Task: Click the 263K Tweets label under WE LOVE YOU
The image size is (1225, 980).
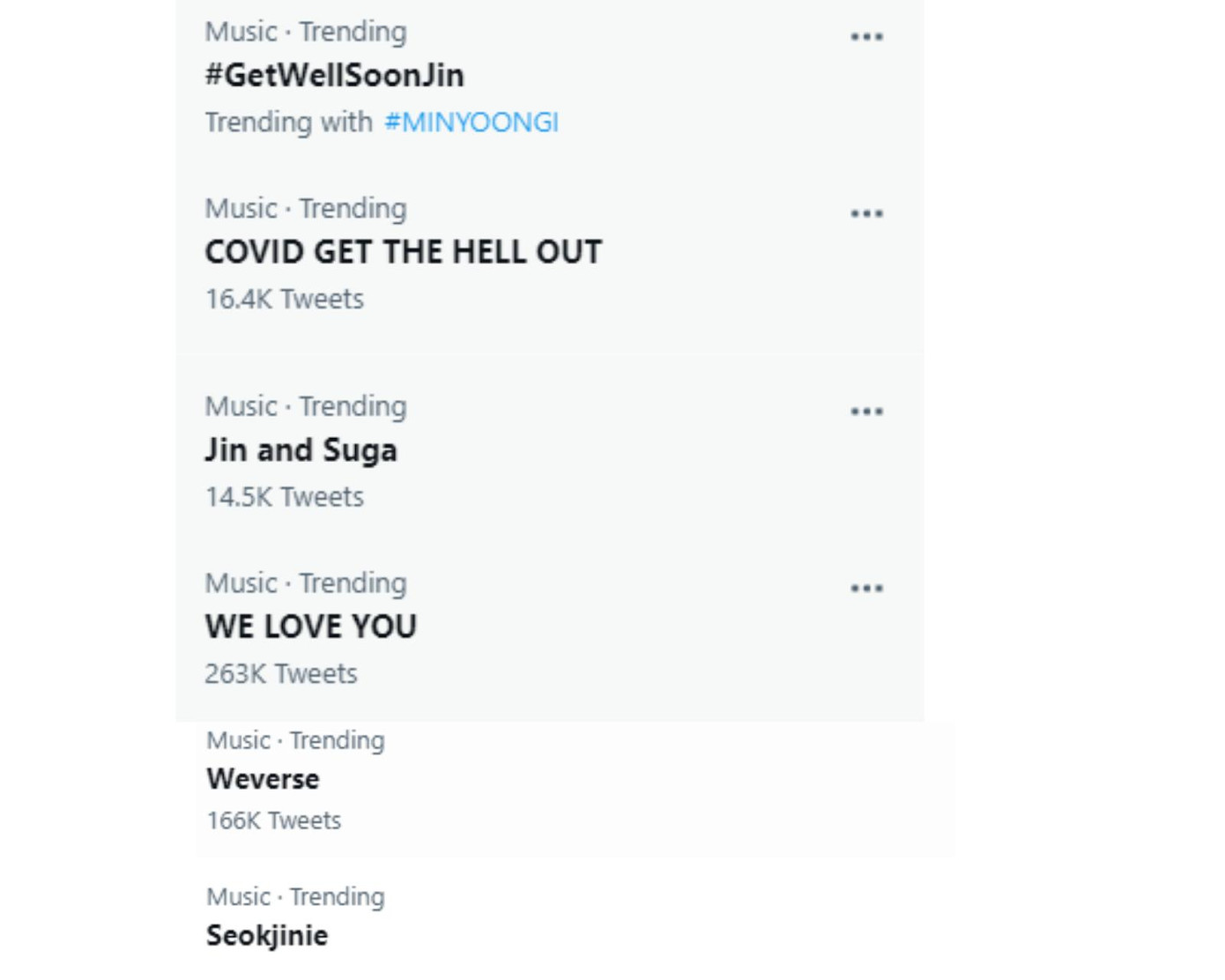Action: pos(280,672)
